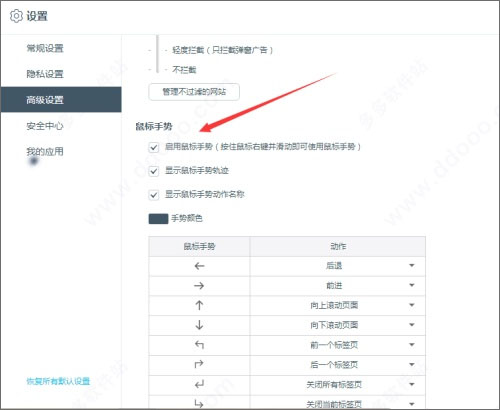The height and width of the screenshot is (410, 500).
Task: Click the down-then-left gesture icon
Action: (199, 384)
